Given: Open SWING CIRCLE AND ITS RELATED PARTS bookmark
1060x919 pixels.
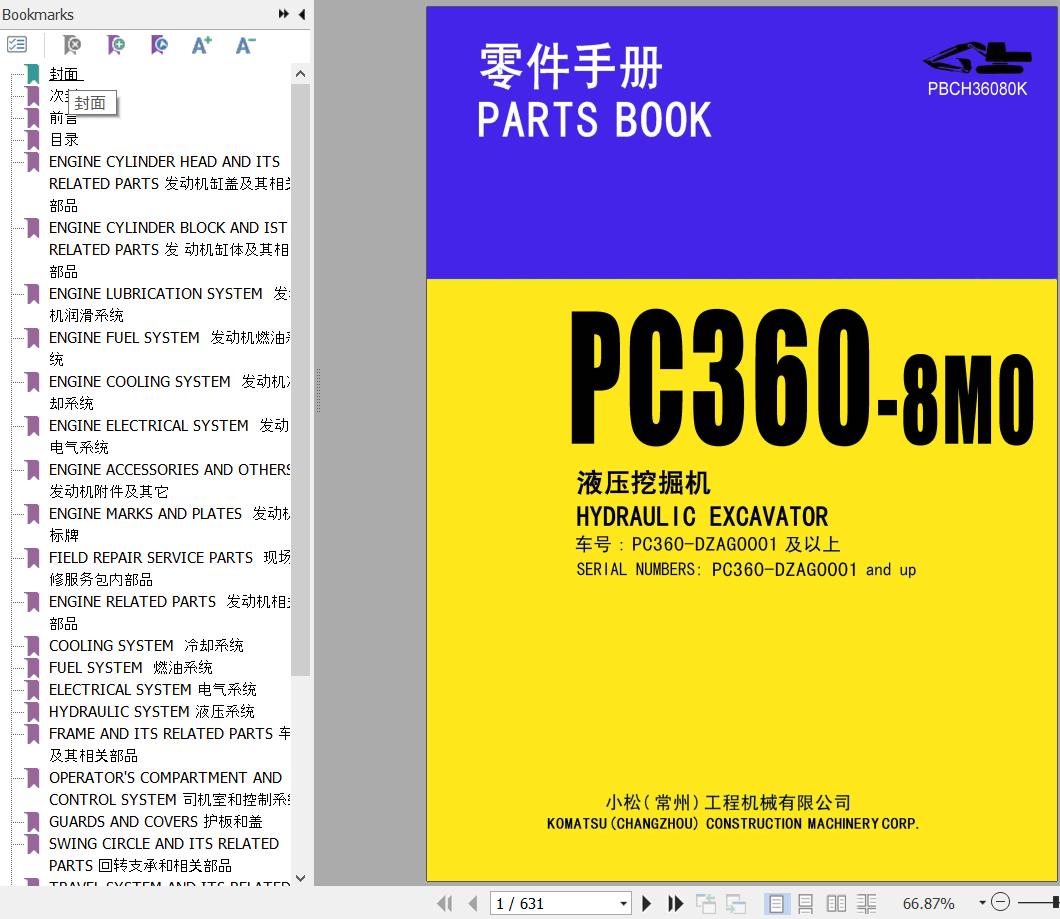Looking at the screenshot, I should (164, 854).
